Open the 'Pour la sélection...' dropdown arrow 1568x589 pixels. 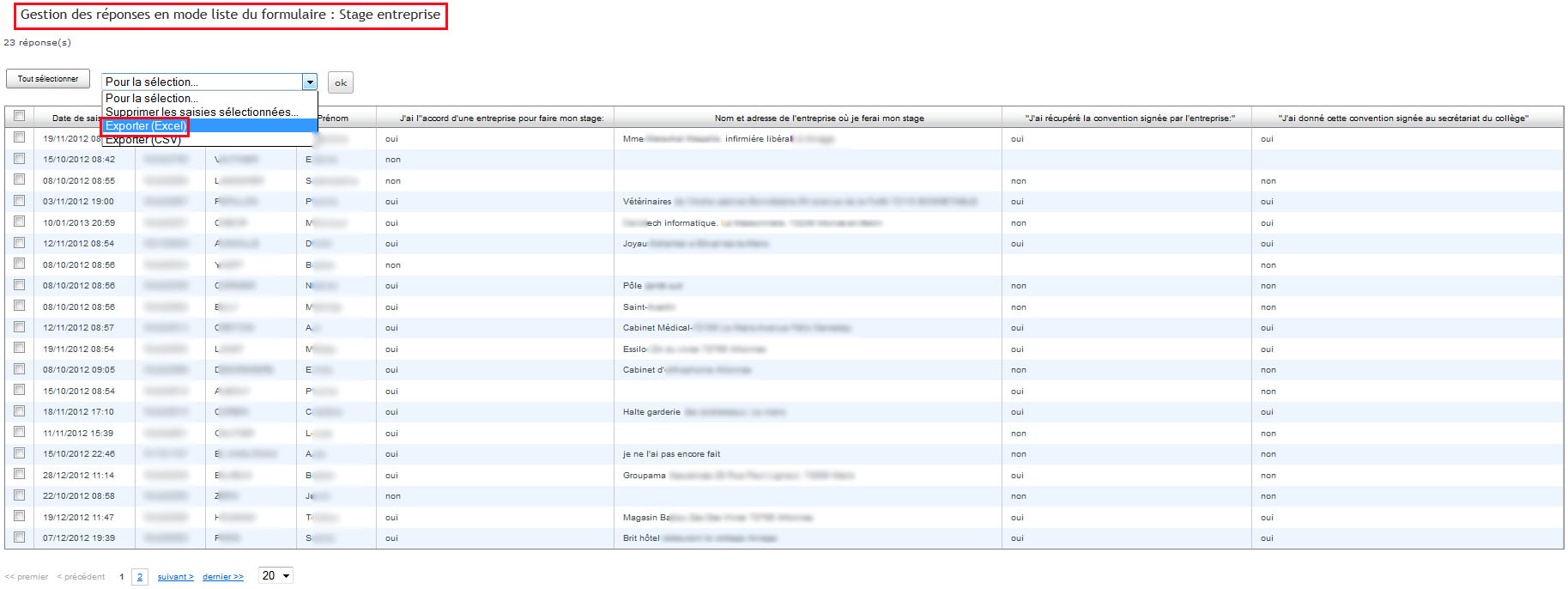point(310,82)
